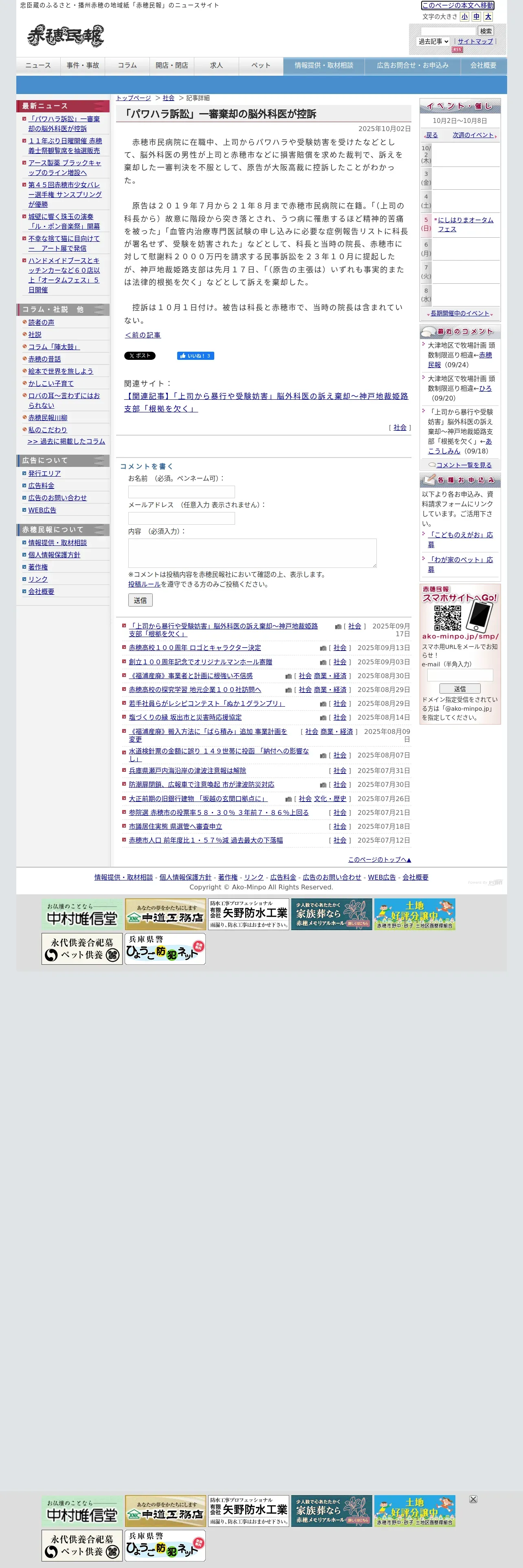This screenshot has width=523, height=1568.
Task: Click the upper 中道工務店 banner ad
Action: pyautogui.click(x=165, y=914)
